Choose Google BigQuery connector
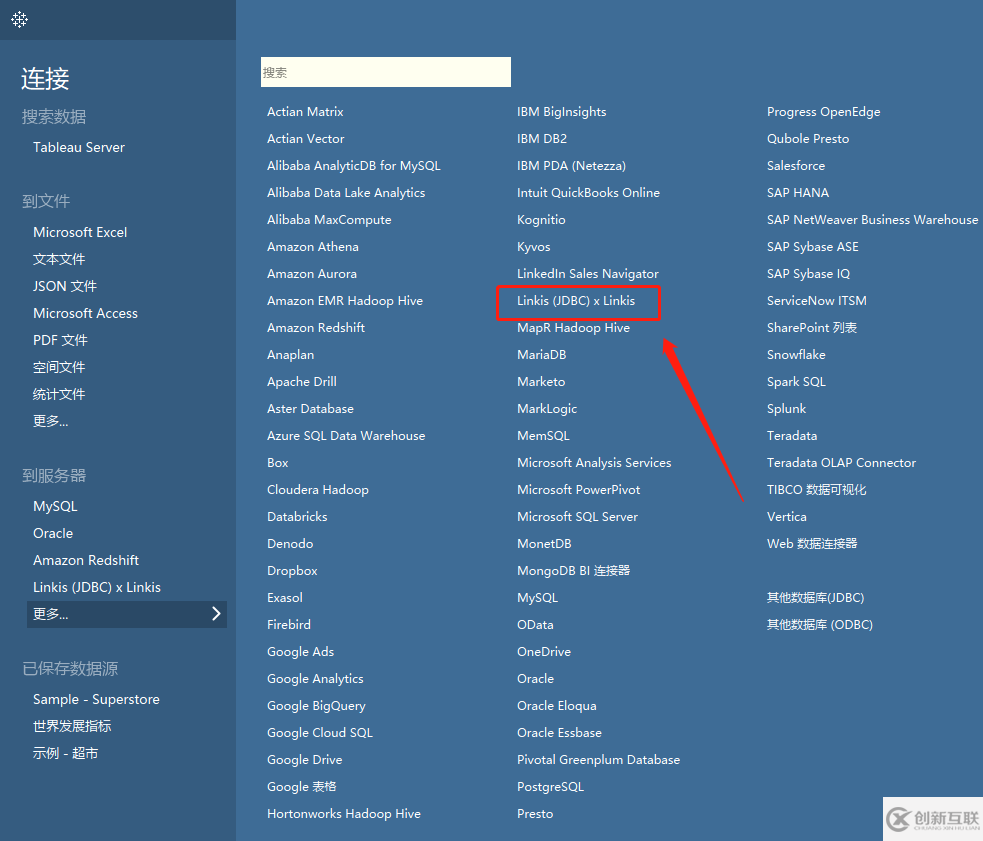 point(317,706)
